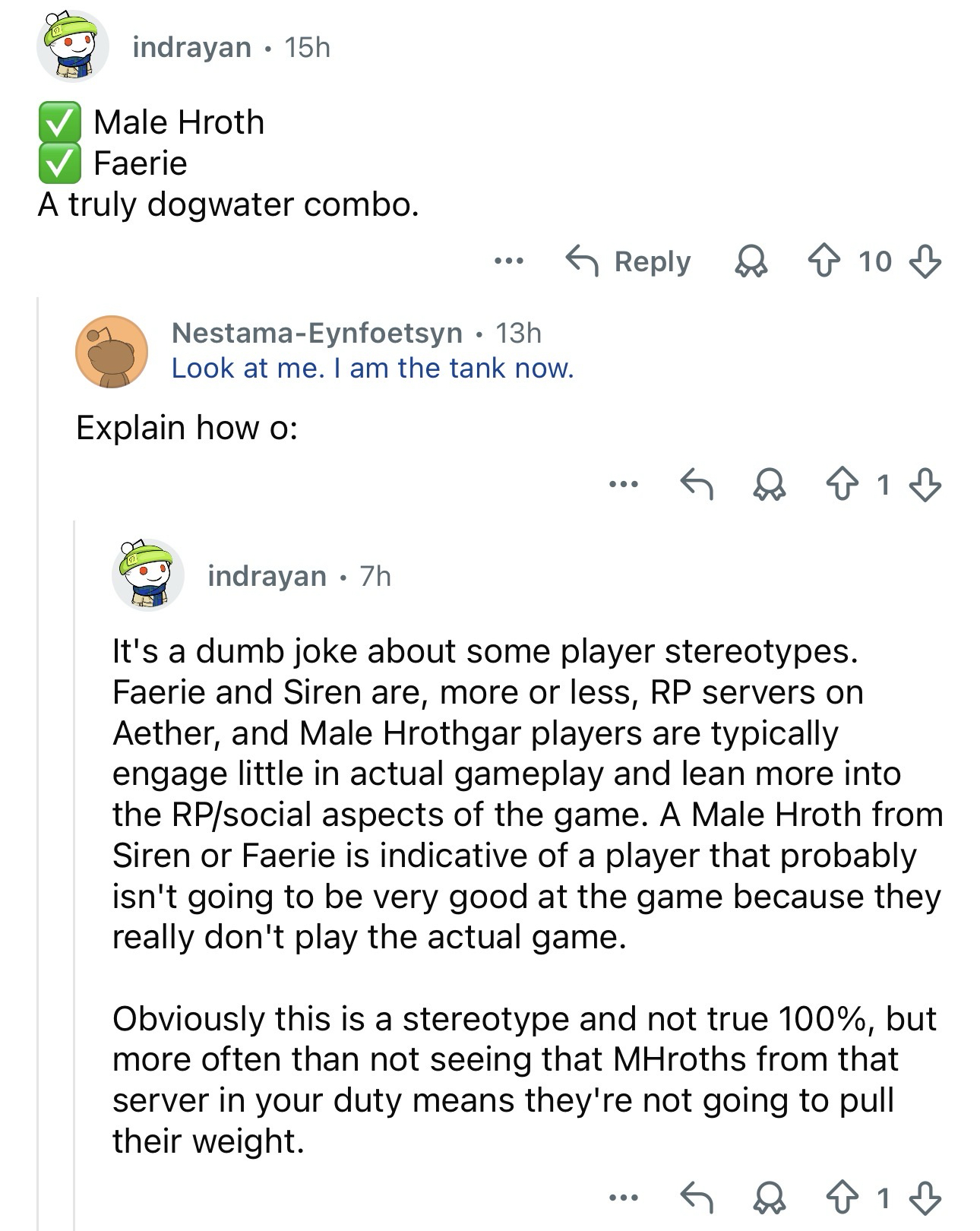
Task: Downvote the 'Explain how o:' comment
Action: (x=925, y=484)
